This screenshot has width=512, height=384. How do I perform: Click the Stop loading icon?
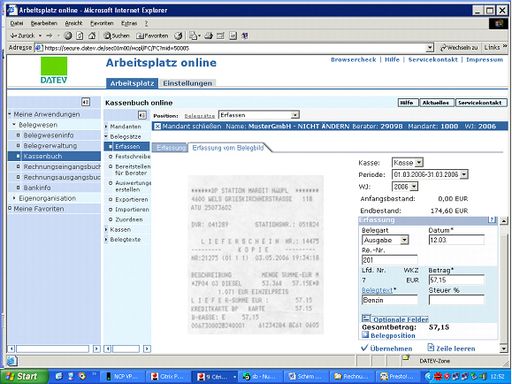point(68,36)
